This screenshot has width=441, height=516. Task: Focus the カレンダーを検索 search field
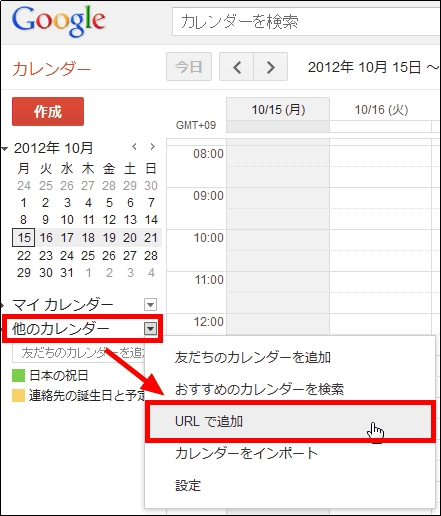[x=306, y=22]
